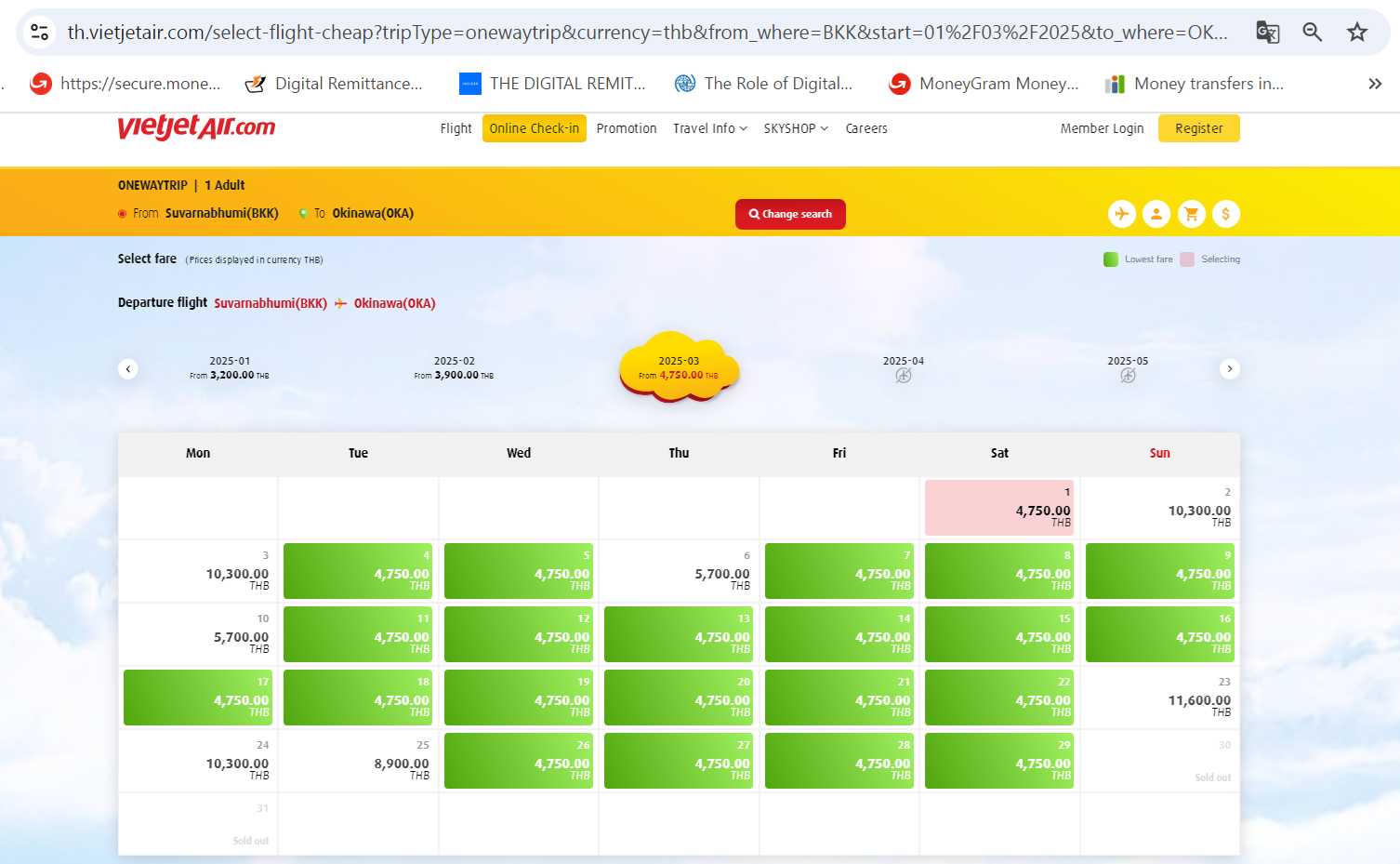Click the sold out March 31 cell

click(198, 824)
